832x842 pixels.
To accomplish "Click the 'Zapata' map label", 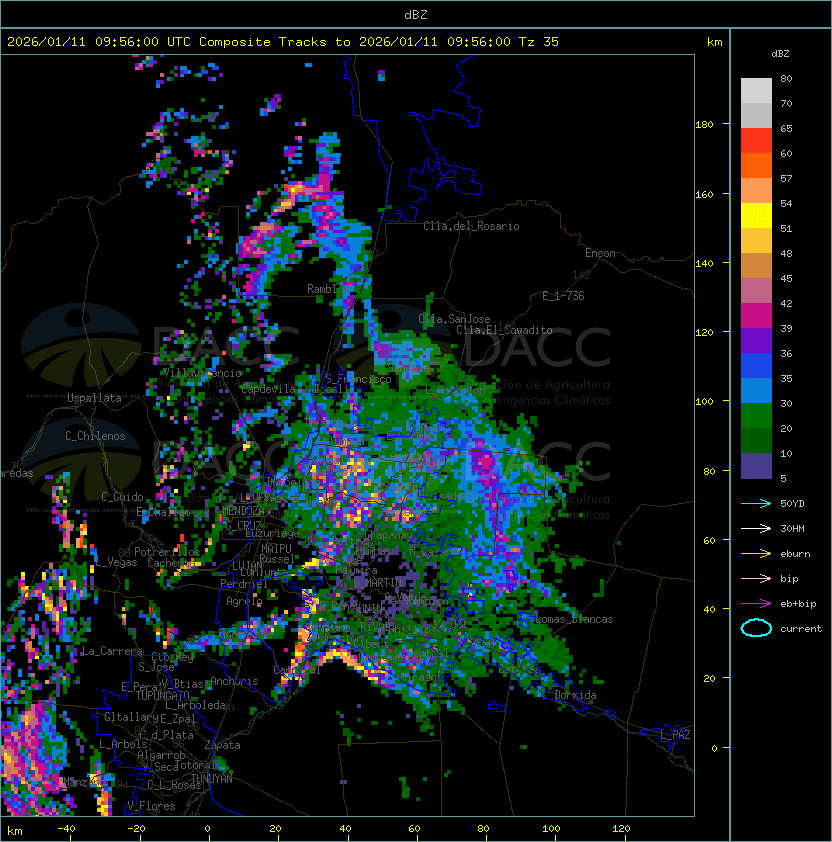I will (x=222, y=745).
